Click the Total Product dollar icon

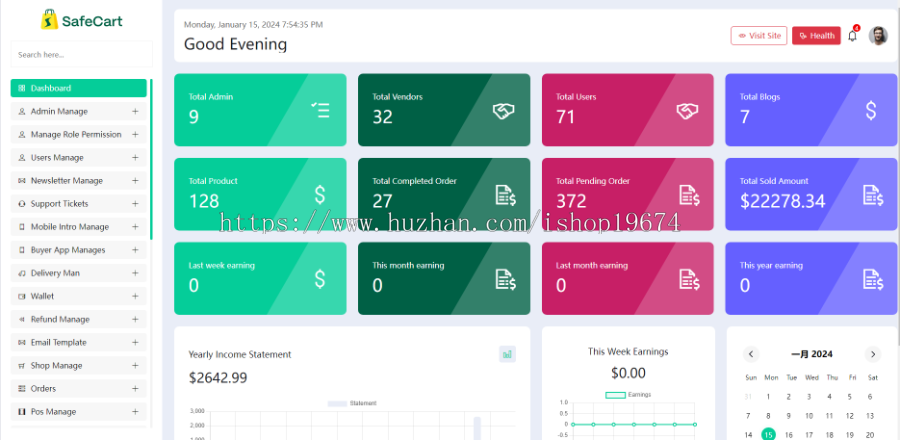(x=320, y=195)
